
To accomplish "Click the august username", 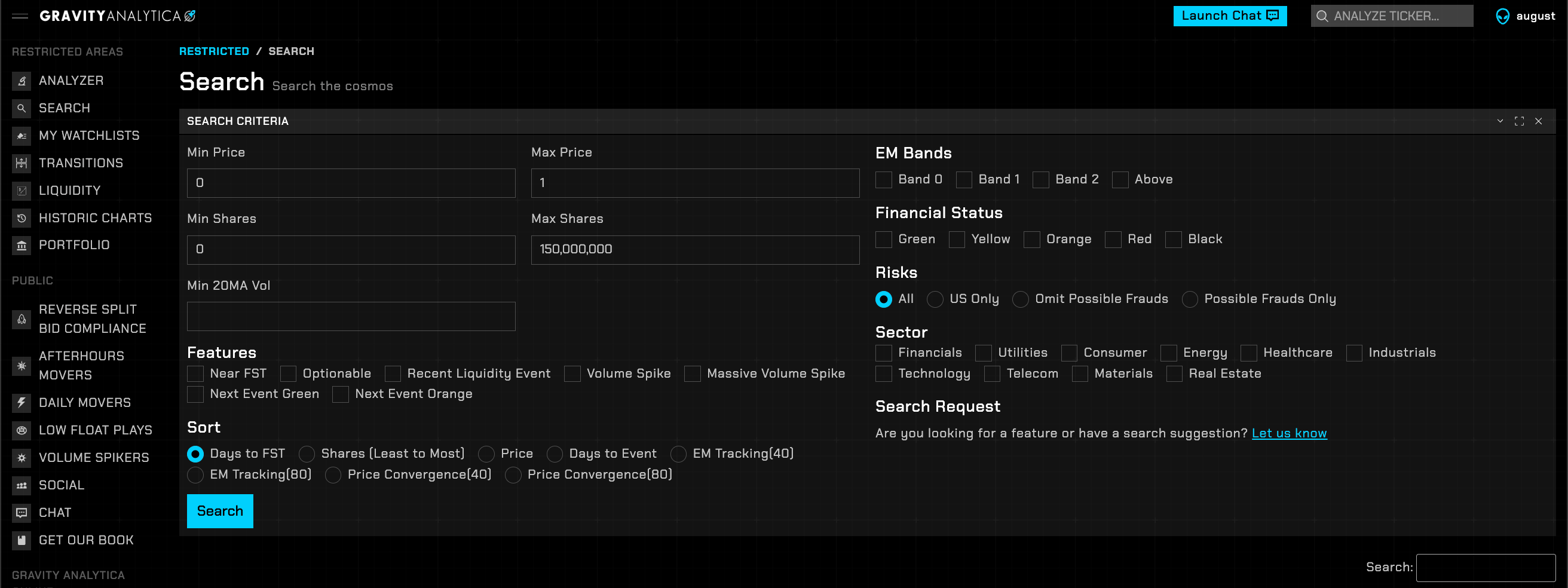I will [1535, 17].
